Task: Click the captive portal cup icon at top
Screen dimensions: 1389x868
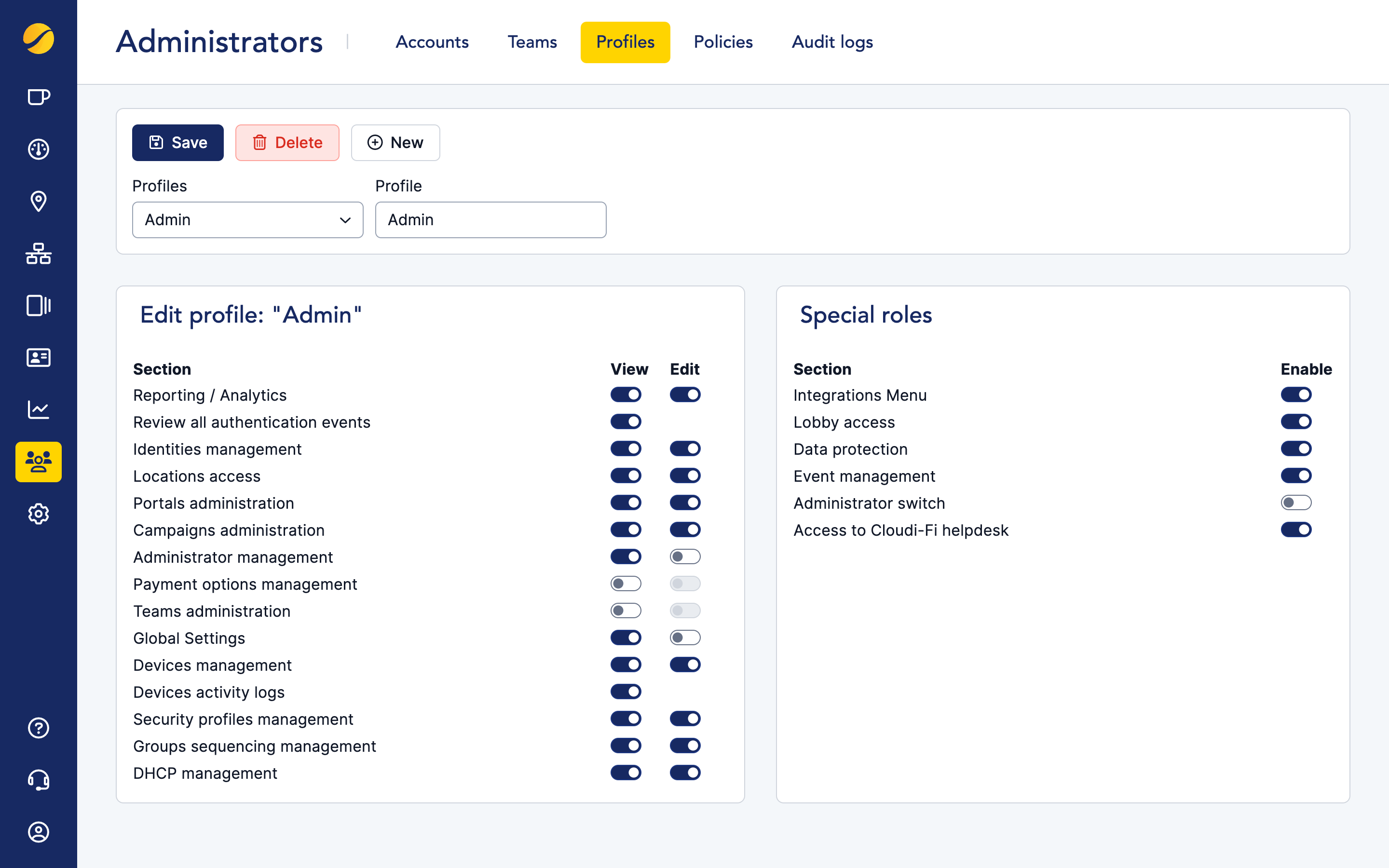Action: pyautogui.click(x=38, y=97)
